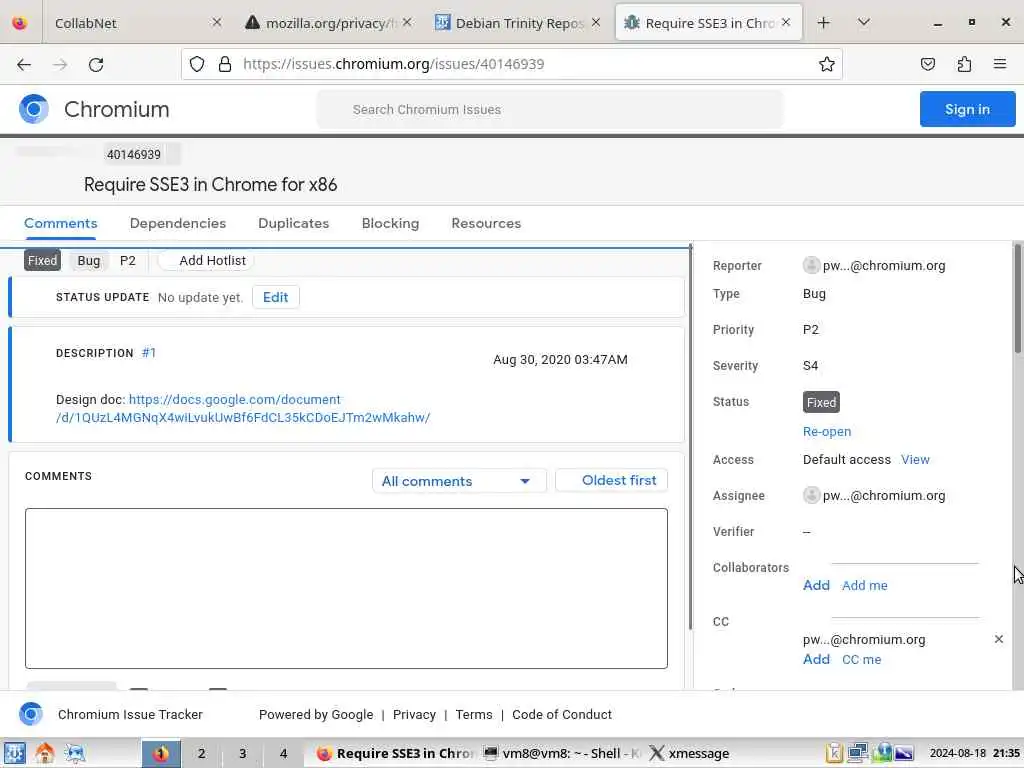Open the Privacy footer link
This screenshot has width=1024, height=768.
tap(414, 714)
